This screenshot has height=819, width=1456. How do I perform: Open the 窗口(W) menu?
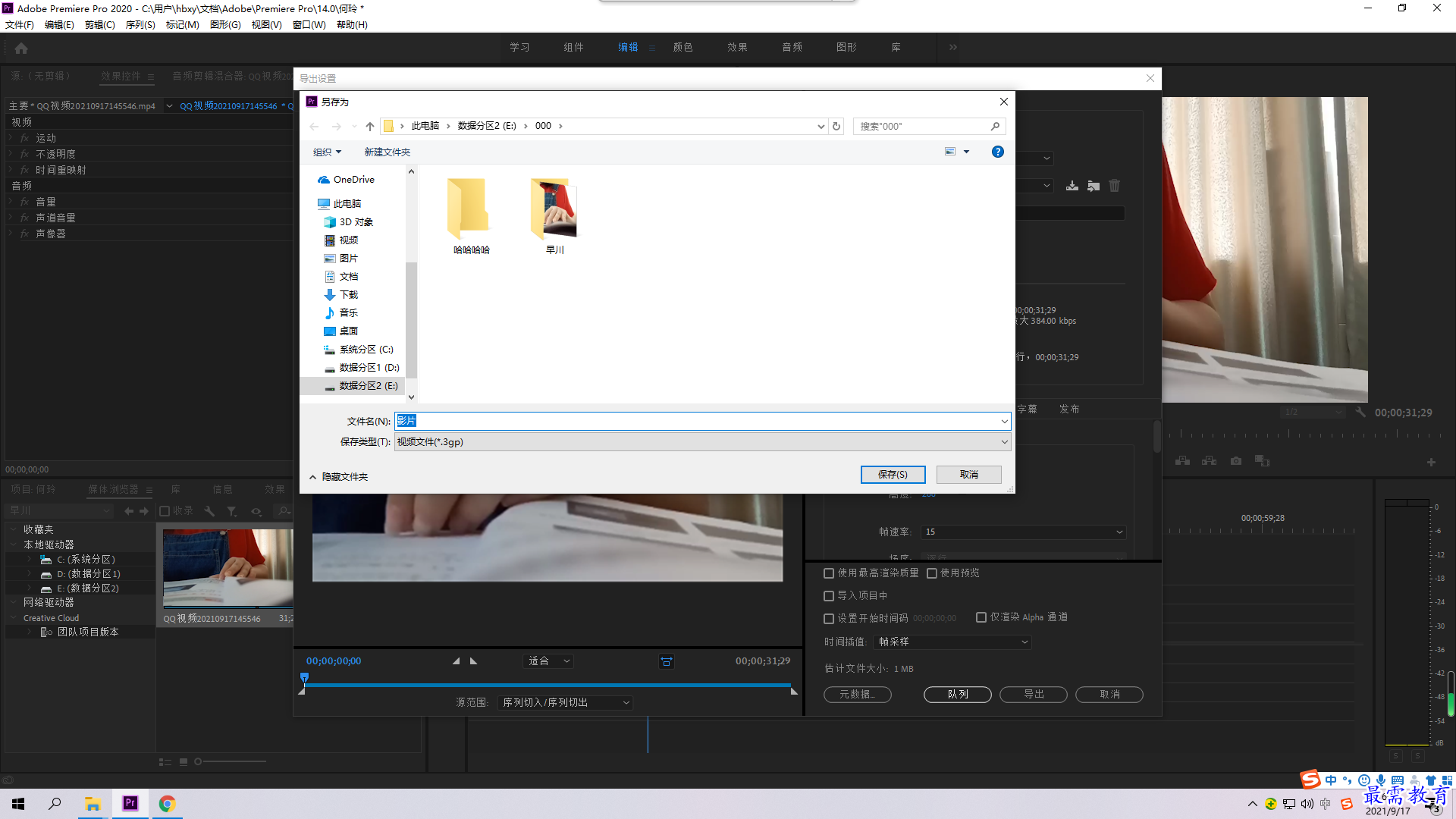tap(309, 25)
